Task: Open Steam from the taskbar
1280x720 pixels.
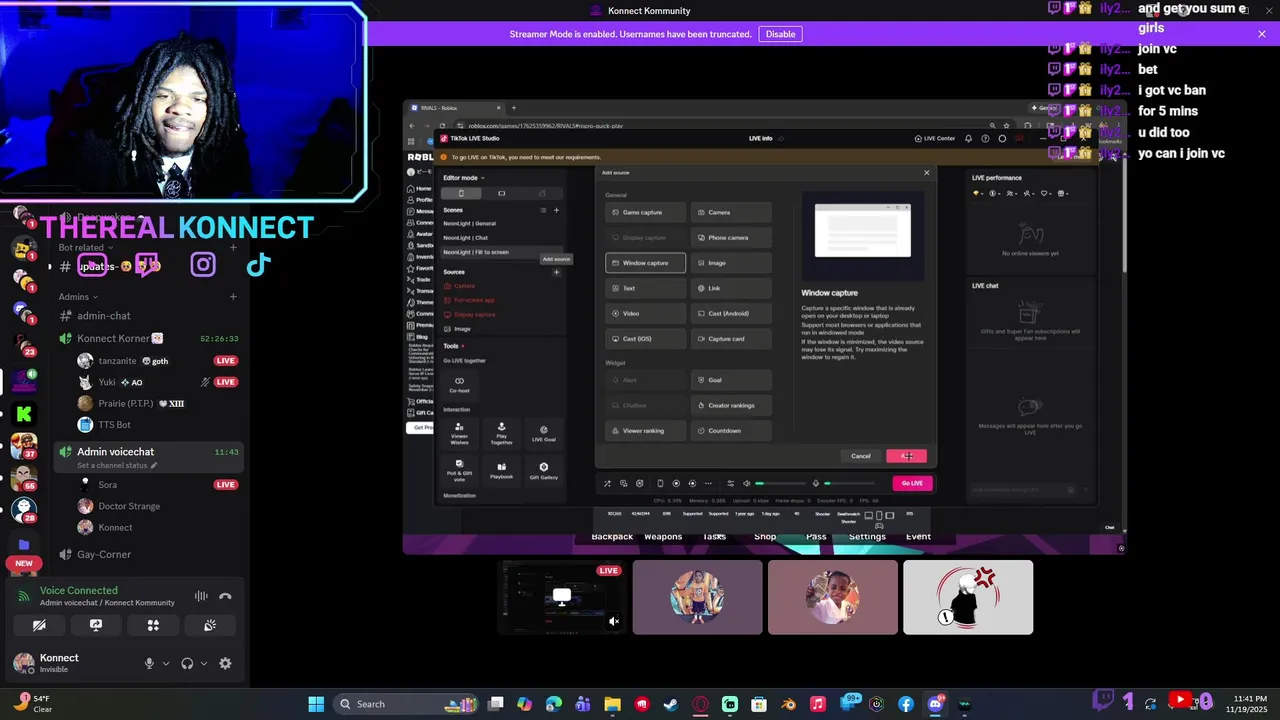Action: pos(671,704)
